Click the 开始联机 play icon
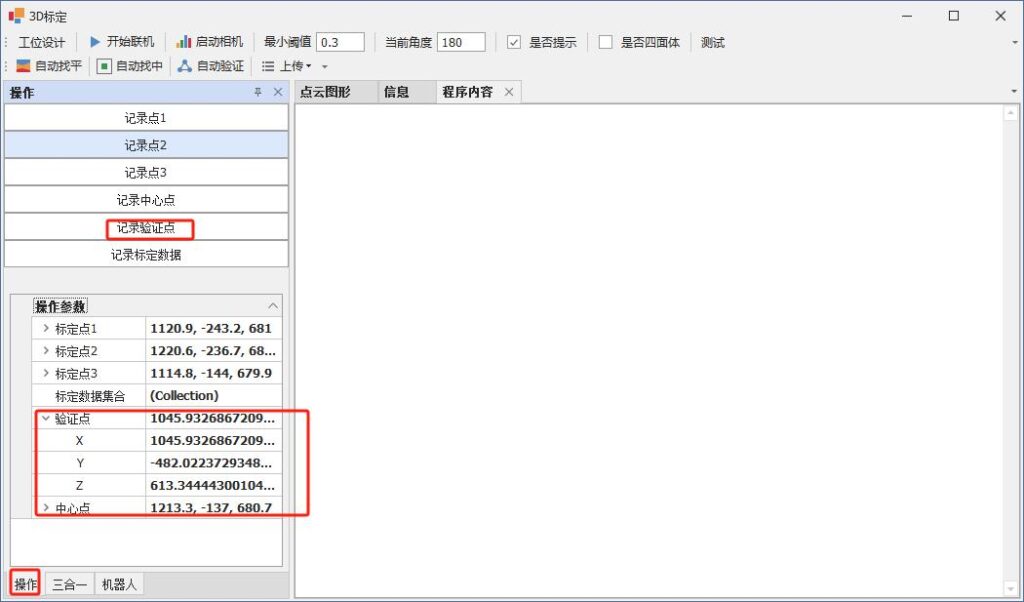The image size is (1024, 602). 95,42
